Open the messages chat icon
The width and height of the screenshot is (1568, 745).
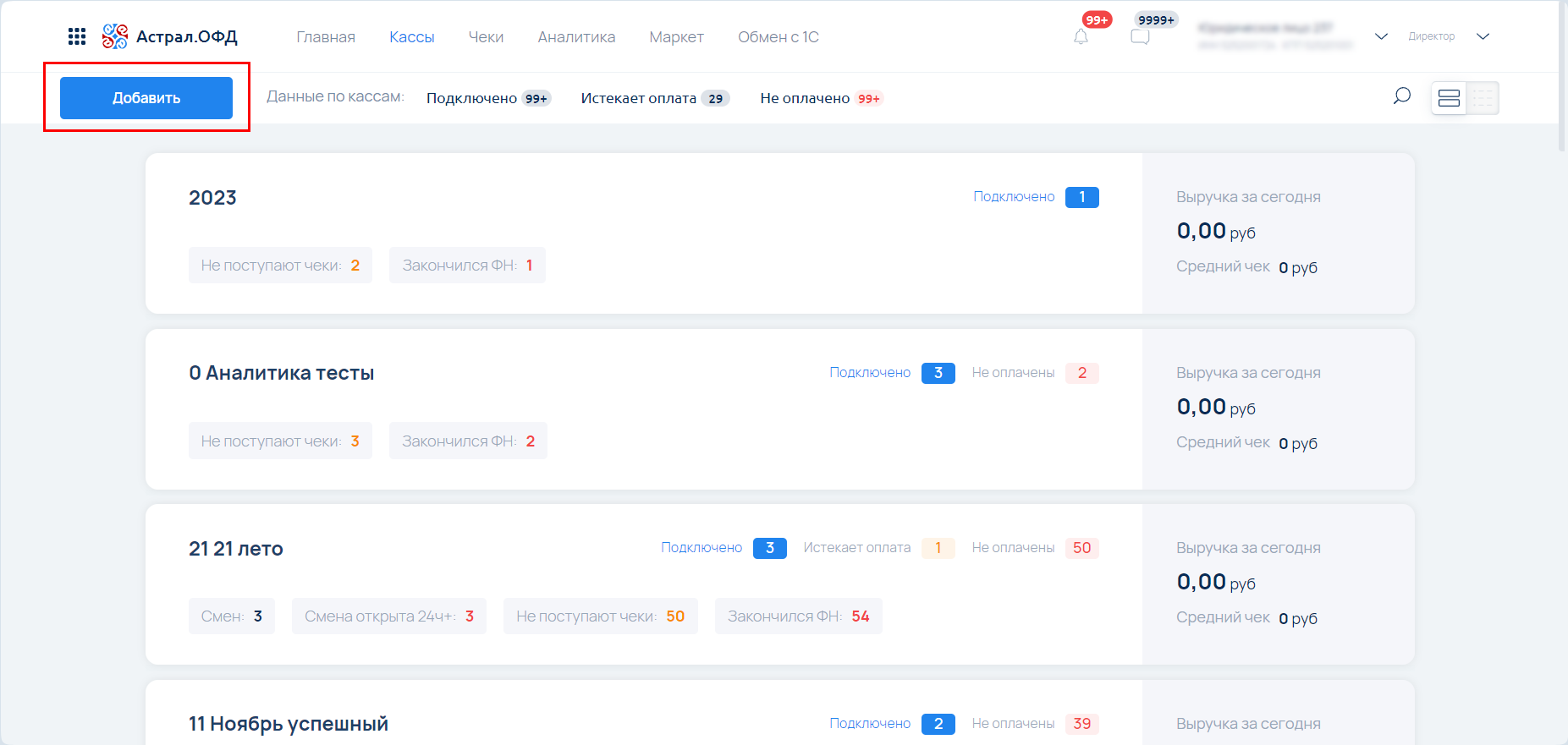point(1140,37)
